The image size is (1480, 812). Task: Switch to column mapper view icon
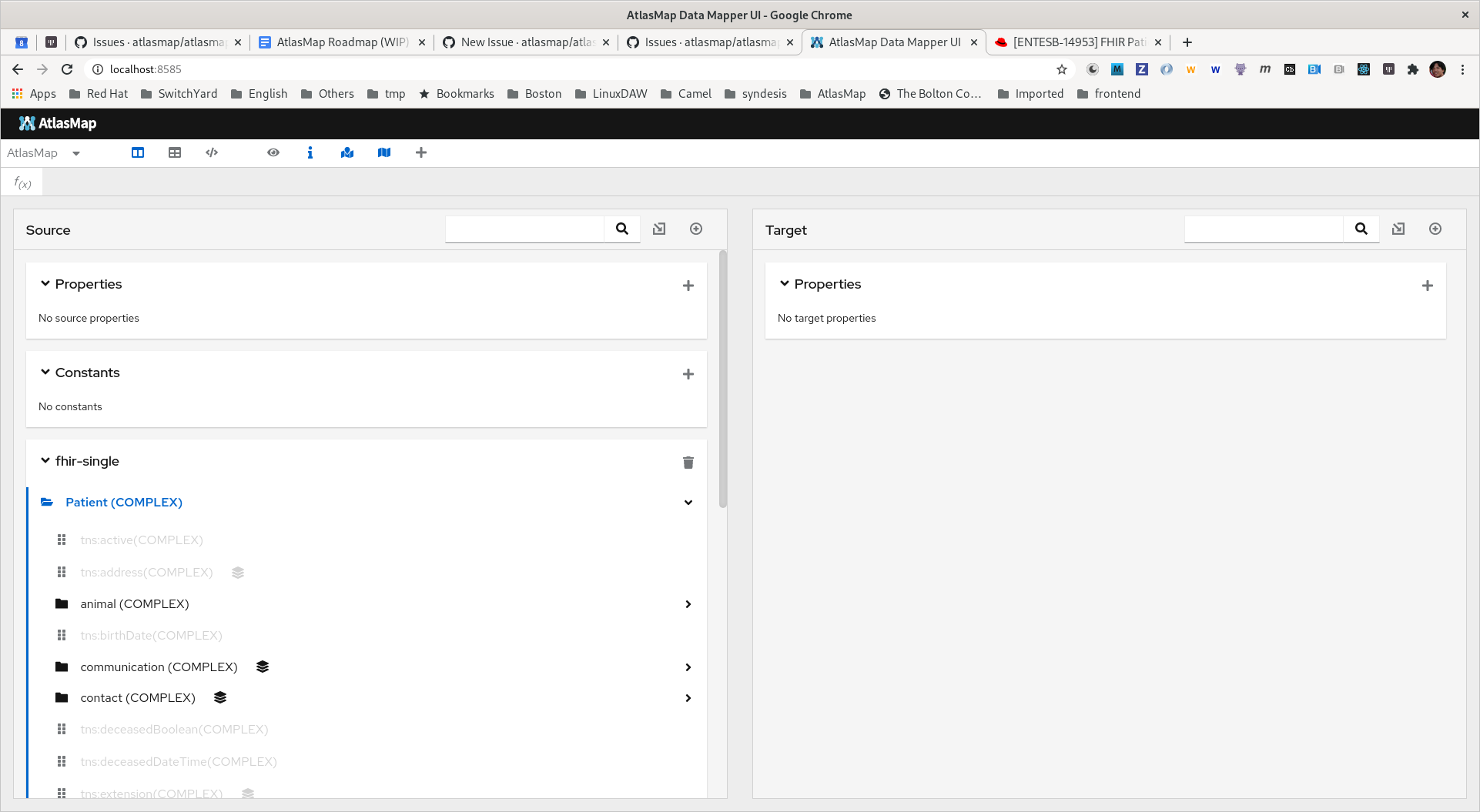pos(138,152)
